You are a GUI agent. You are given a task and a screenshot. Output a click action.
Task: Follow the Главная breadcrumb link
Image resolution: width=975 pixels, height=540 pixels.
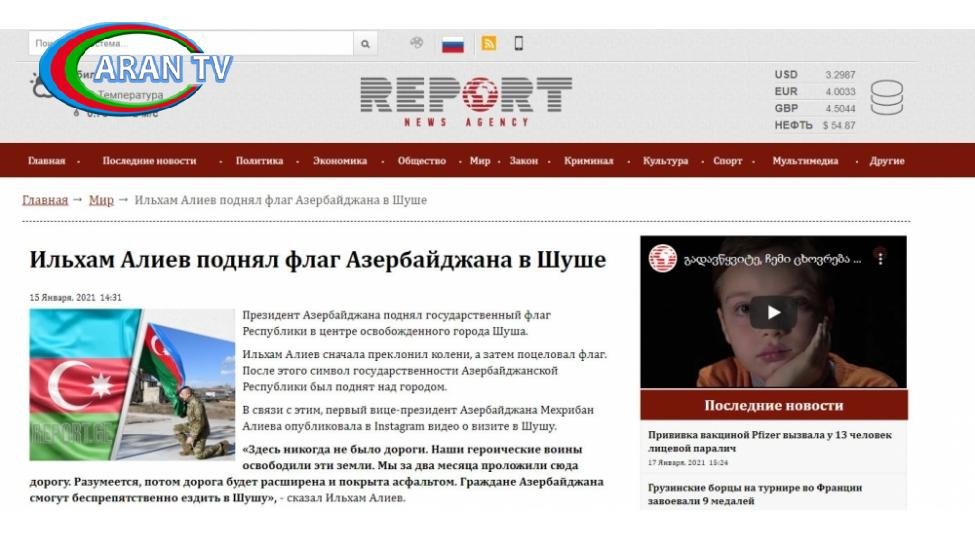(x=45, y=200)
